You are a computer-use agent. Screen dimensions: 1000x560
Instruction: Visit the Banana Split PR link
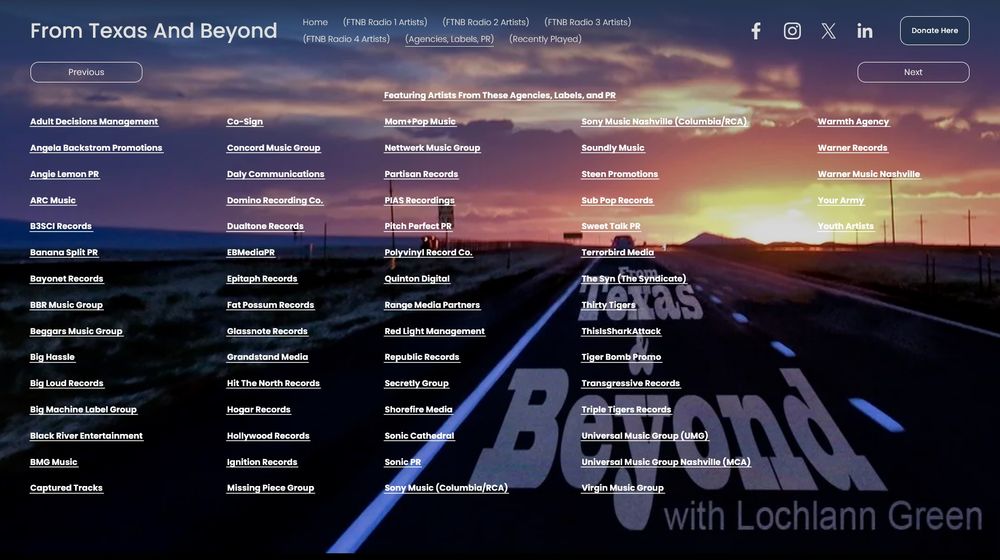coord(64,252)
